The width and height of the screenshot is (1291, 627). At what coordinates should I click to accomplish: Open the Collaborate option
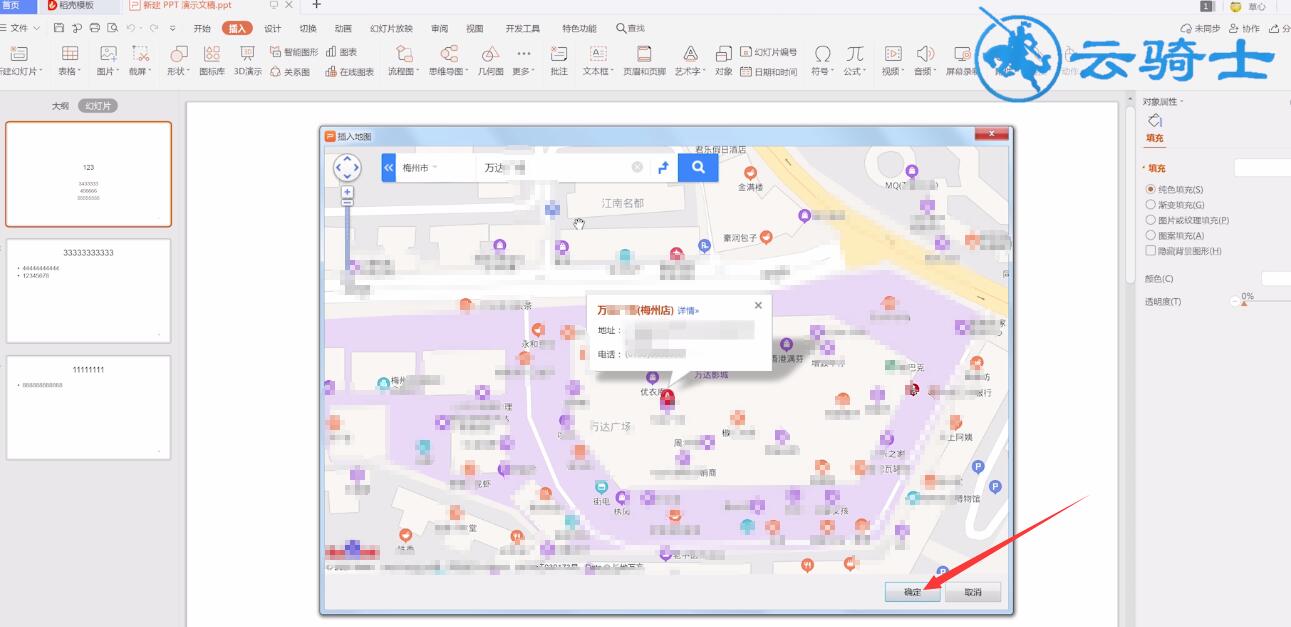click(1246, 29)
